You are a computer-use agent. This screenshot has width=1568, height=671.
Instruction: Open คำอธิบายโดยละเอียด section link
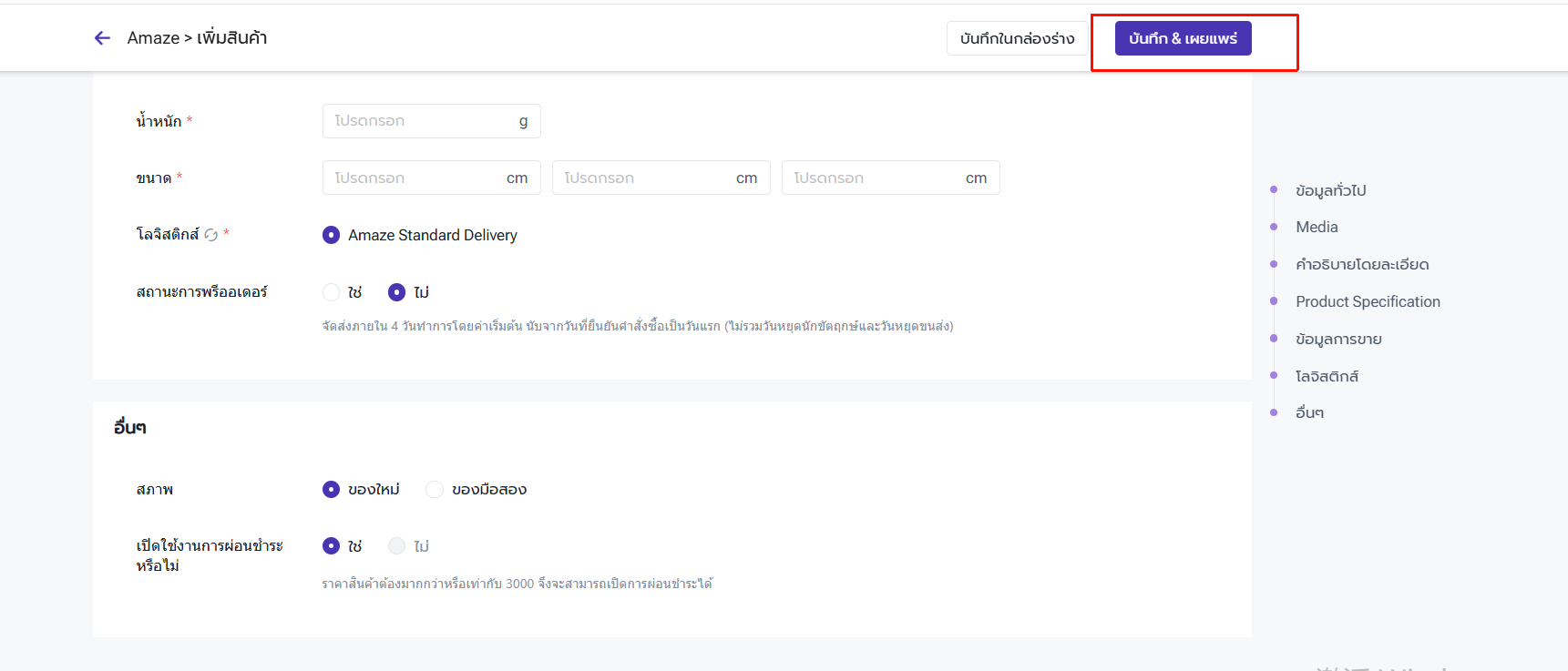coord(1362,265)
